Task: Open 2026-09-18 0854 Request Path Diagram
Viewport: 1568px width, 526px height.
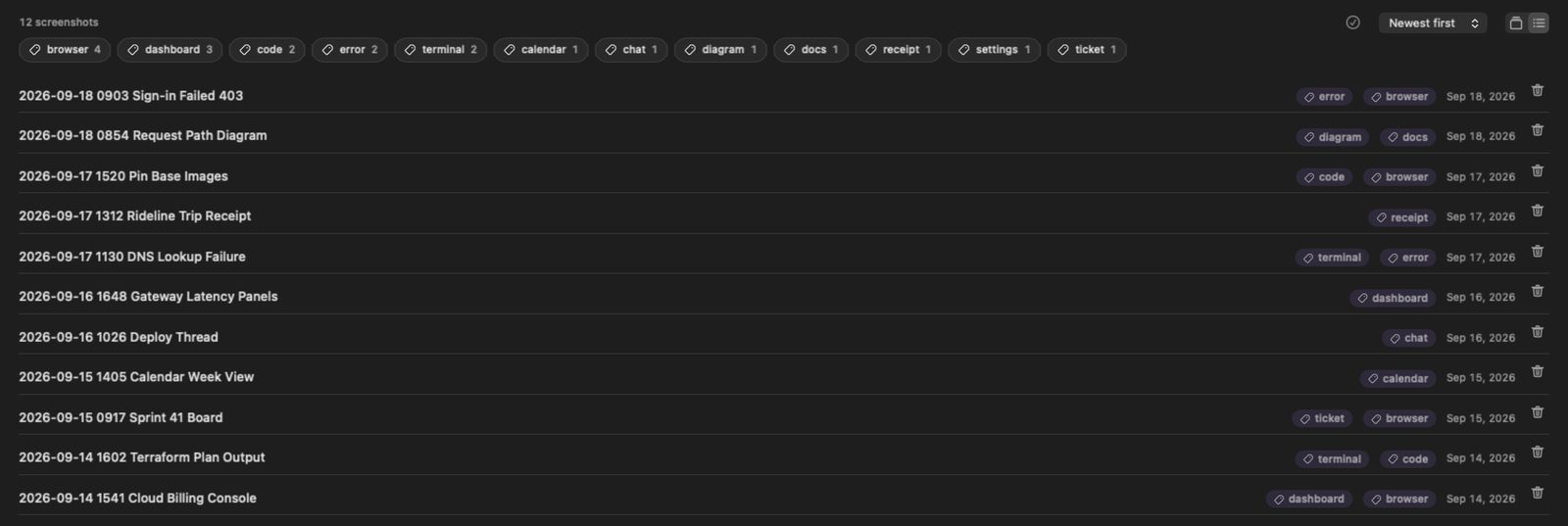Action: 142,136
